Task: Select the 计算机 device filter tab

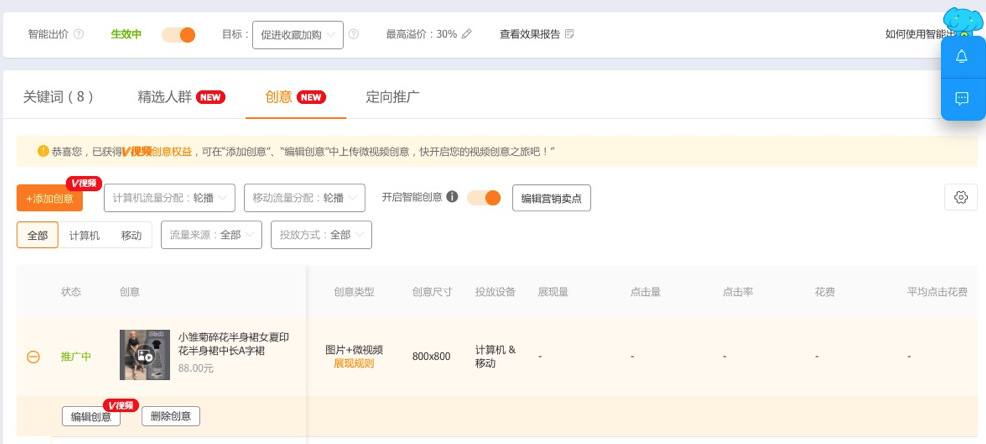Action: pos(84,236)
